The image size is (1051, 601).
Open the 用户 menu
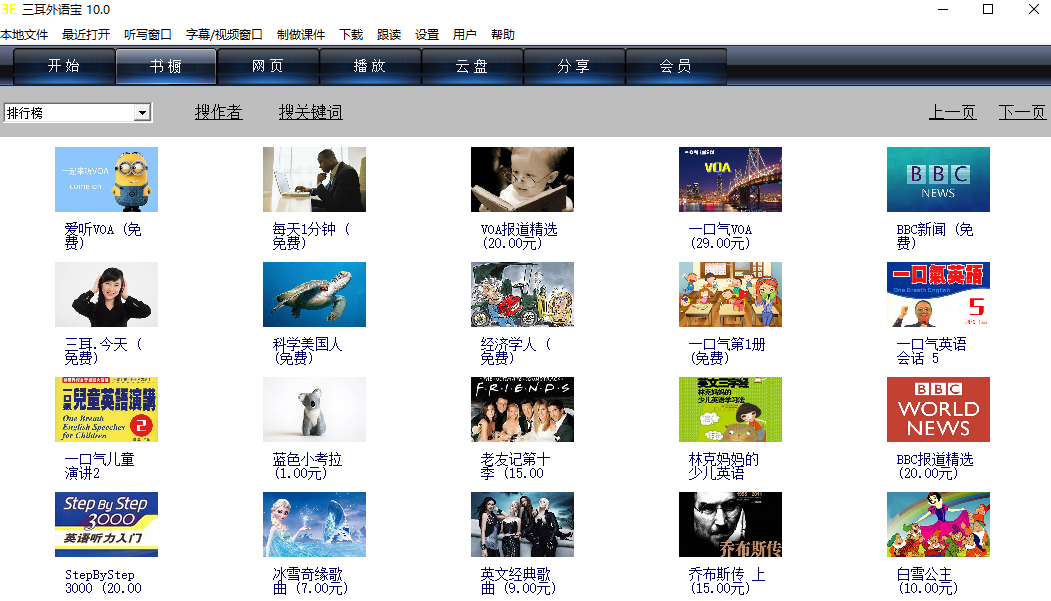pos(465,35)
